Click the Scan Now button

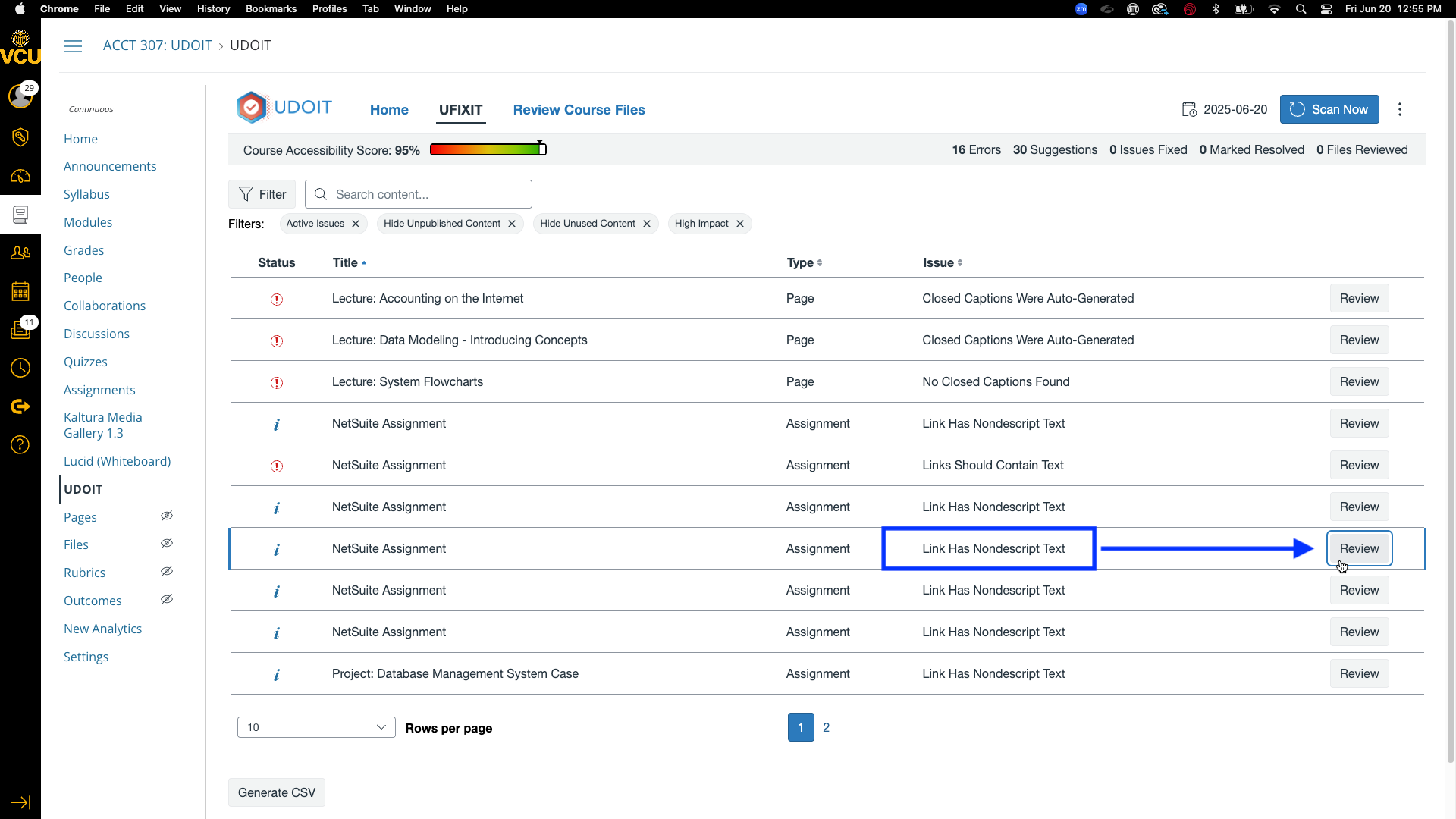[x=1329, y=109]
